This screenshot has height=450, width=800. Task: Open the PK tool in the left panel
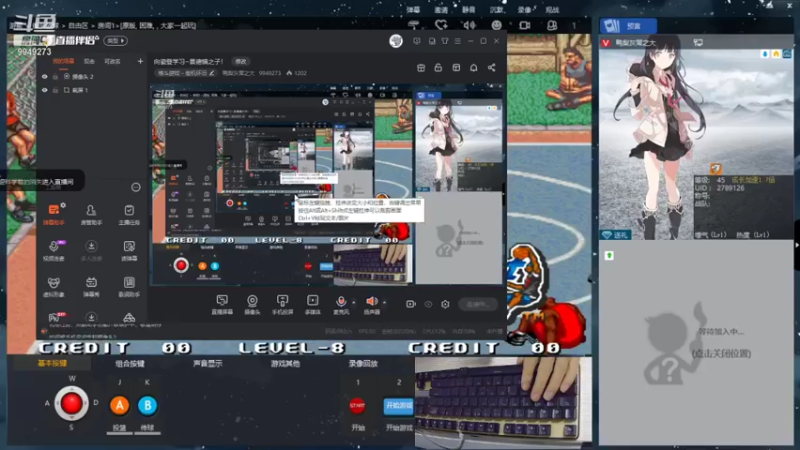[55, 317]
